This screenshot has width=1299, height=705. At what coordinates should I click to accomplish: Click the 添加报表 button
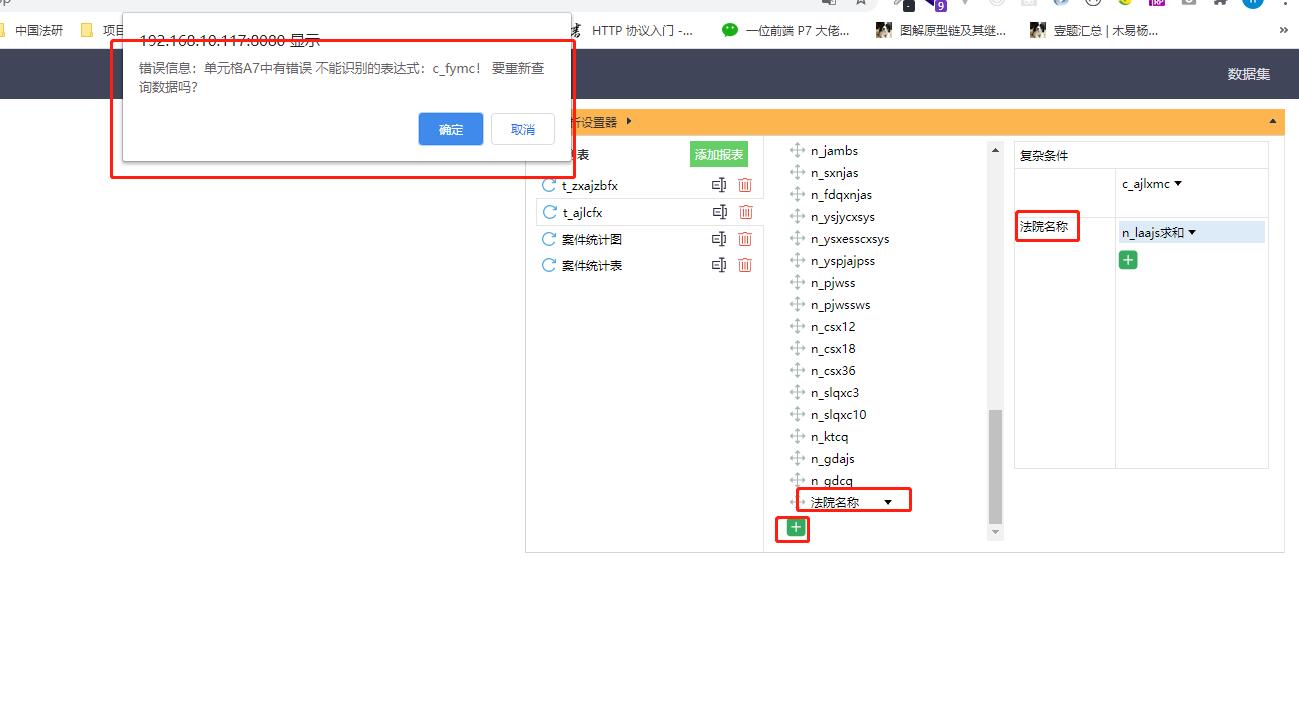pyautogui.click(x=719, y=155)
